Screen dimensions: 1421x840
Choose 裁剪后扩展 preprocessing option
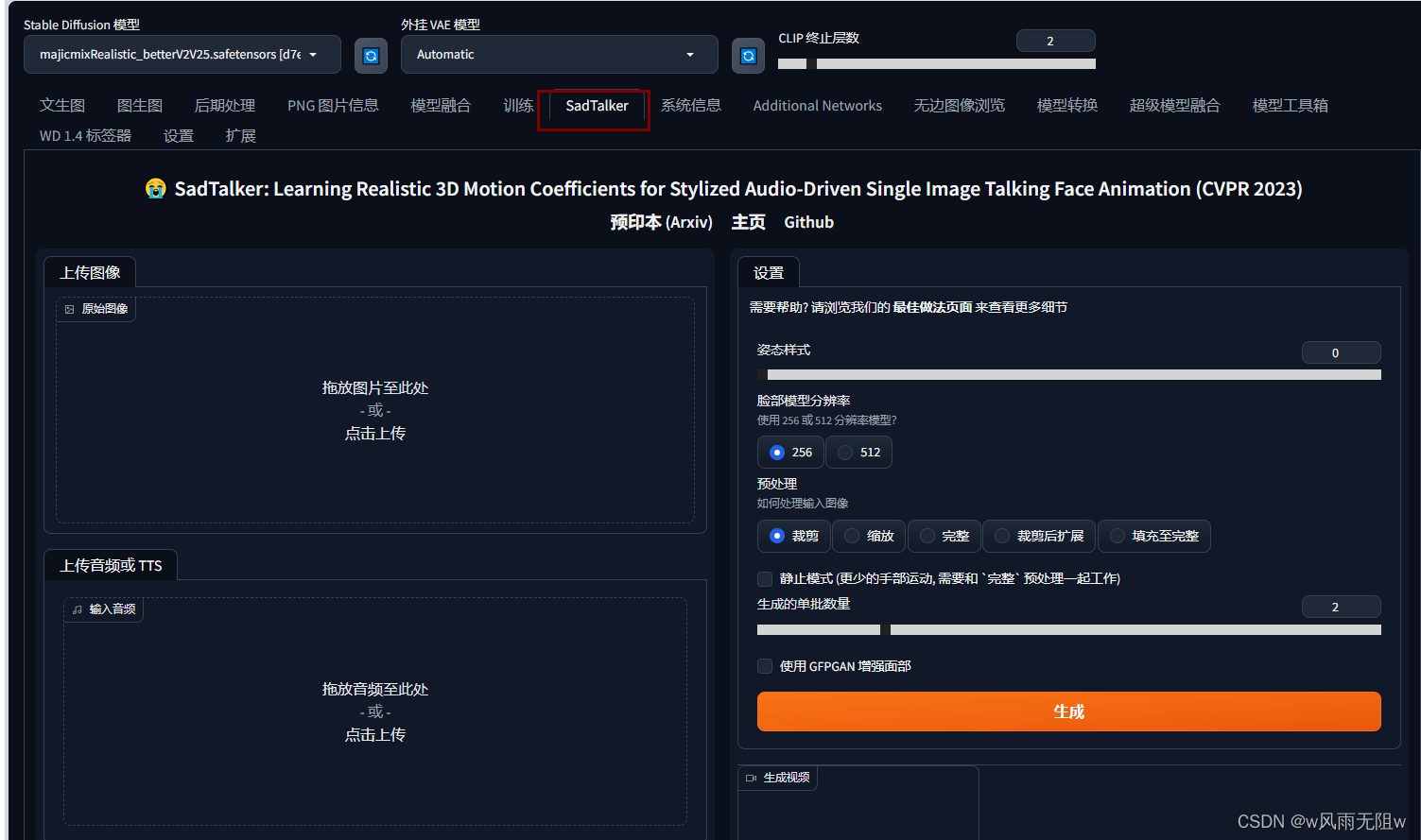tap(1039, 536)
